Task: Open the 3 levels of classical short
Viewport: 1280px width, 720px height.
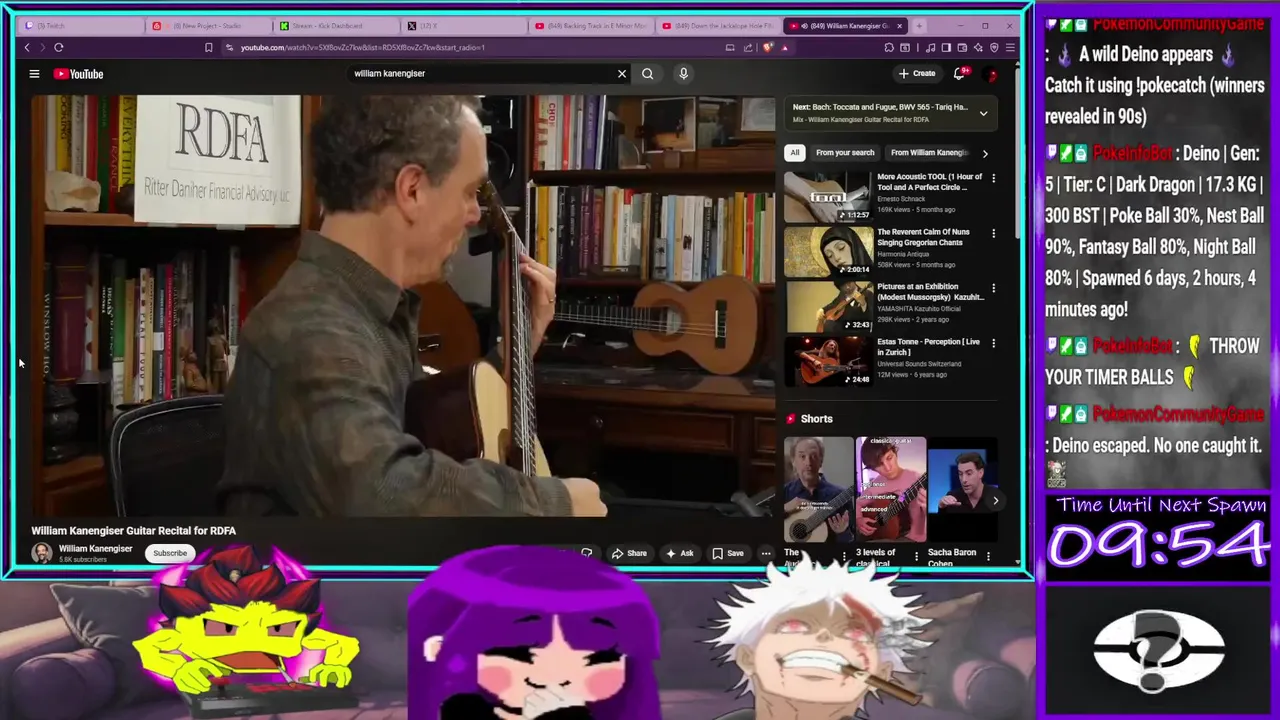Action: [x=891, y=489]
